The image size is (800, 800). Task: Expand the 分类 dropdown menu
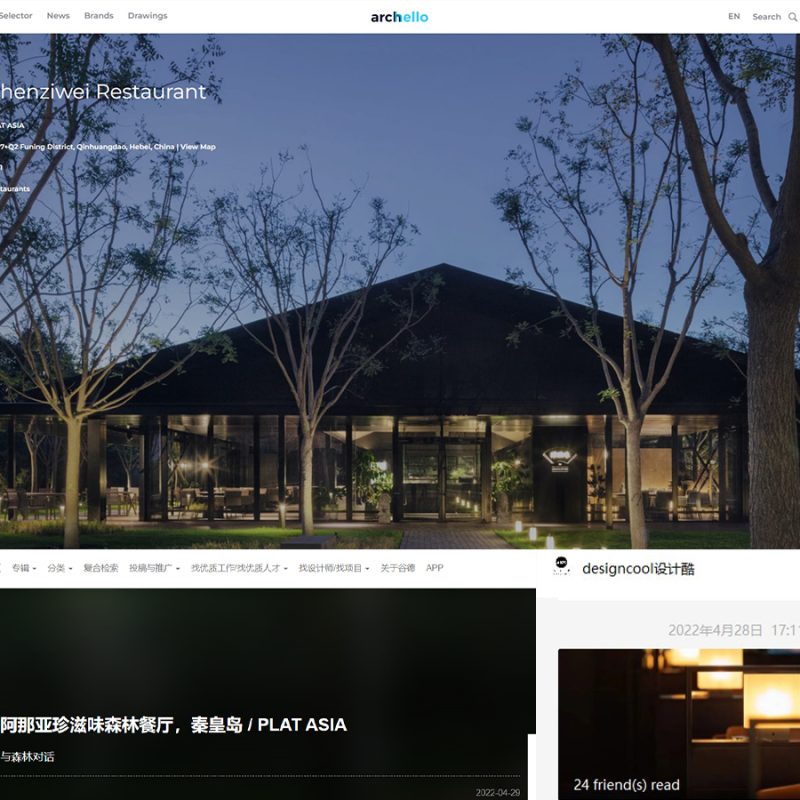coord(60,568)
